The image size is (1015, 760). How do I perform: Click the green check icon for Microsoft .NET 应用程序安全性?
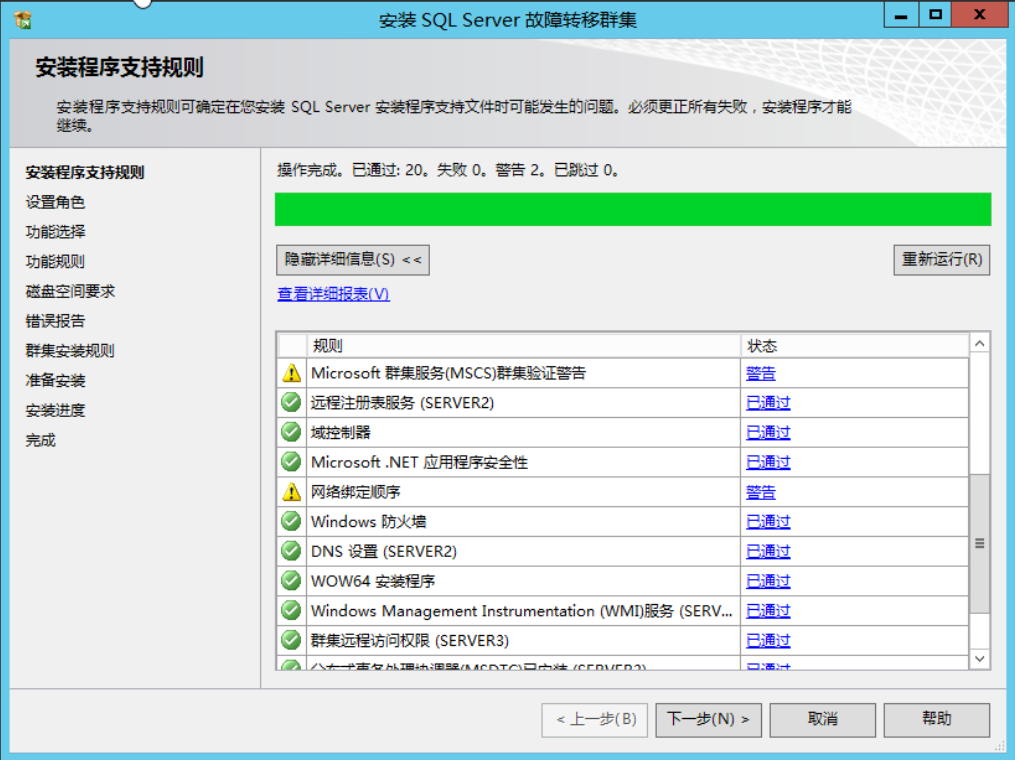(x=291, y=462)
